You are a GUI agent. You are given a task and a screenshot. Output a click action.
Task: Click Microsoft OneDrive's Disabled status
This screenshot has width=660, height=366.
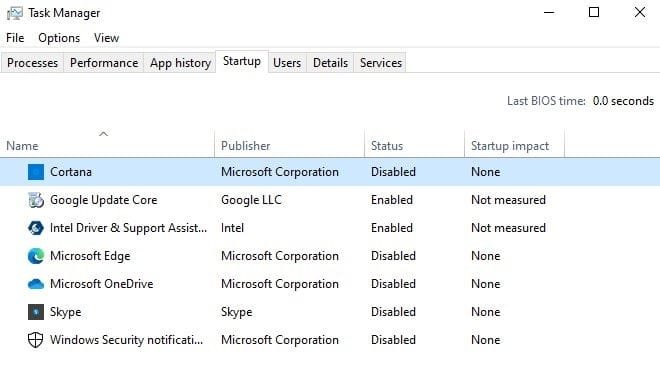(393, 284)
